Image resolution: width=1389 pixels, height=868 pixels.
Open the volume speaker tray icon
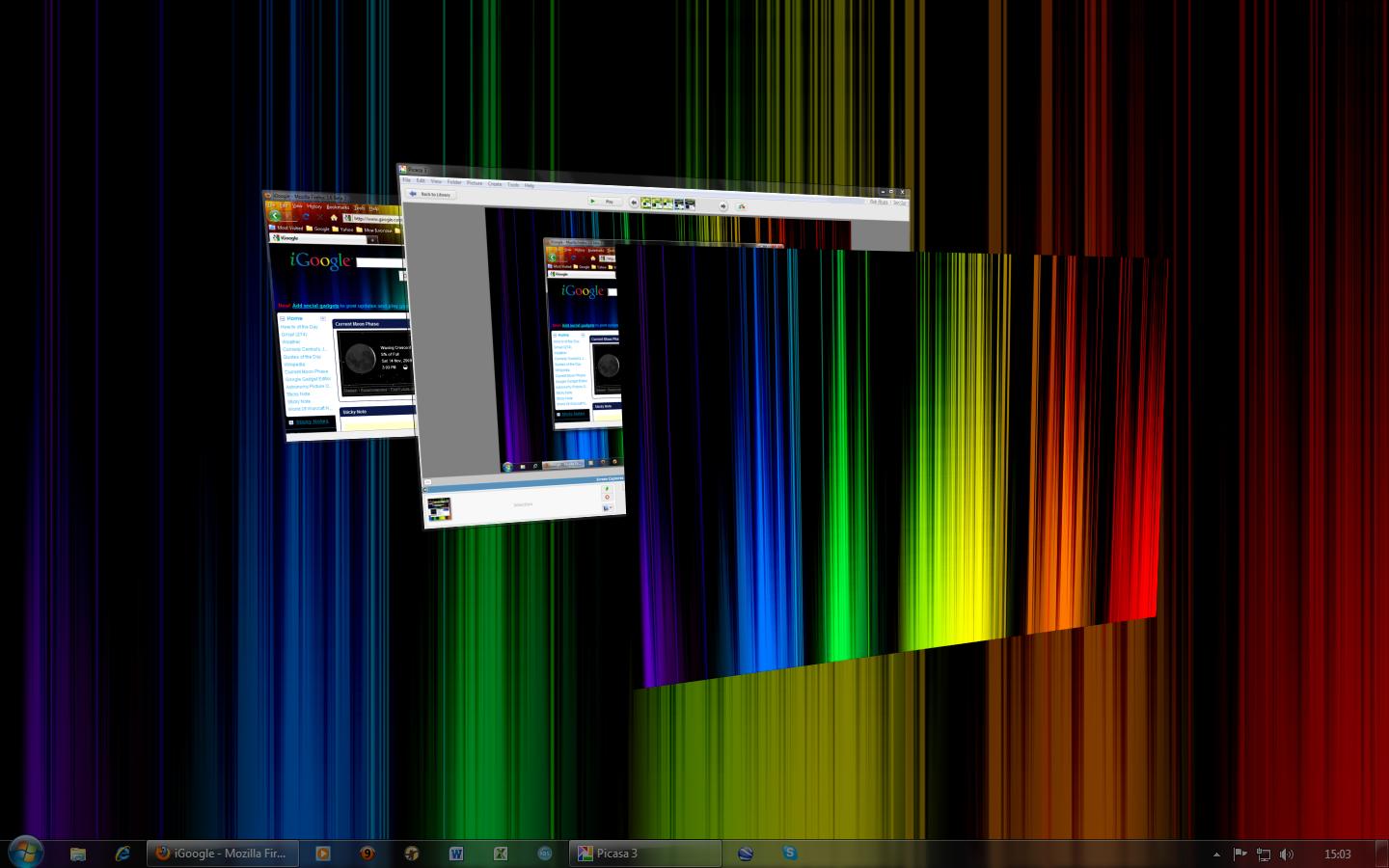click(x=1287, y=854)
